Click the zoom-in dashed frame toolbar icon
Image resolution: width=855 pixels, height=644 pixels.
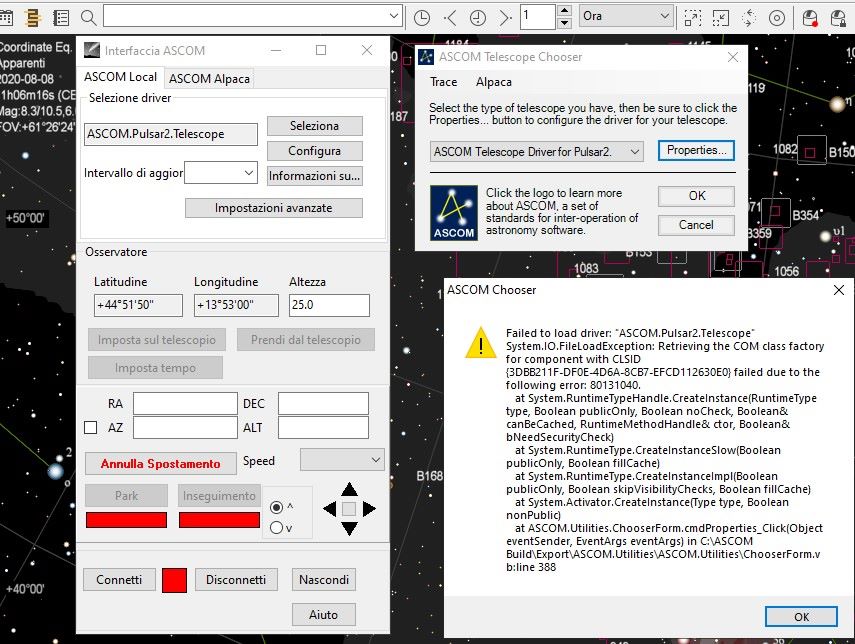(721, 18)
